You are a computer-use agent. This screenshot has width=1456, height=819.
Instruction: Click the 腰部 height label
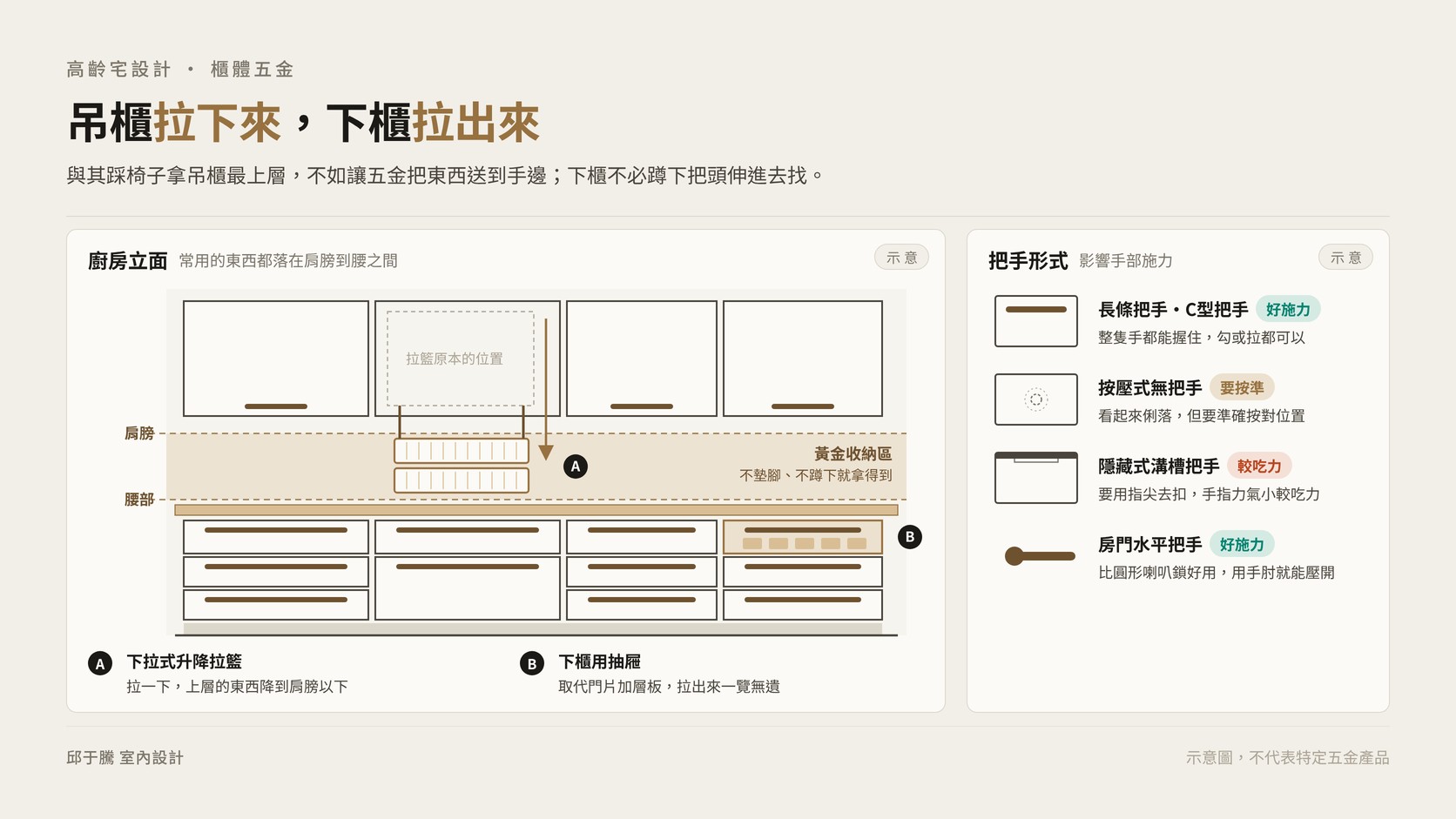tap(139, 500)
